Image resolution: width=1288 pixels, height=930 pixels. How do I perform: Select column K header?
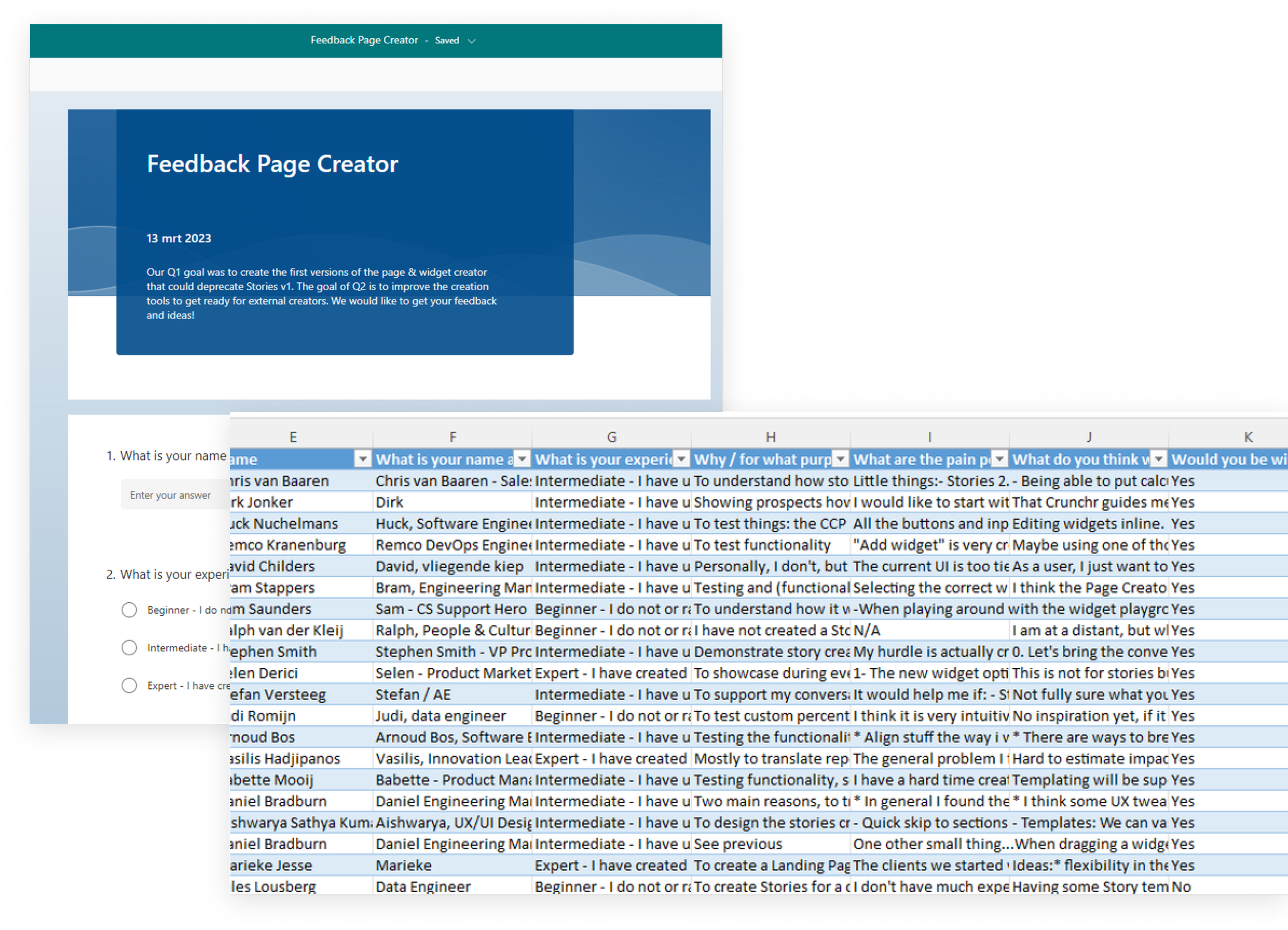(x=1248, y=437)
